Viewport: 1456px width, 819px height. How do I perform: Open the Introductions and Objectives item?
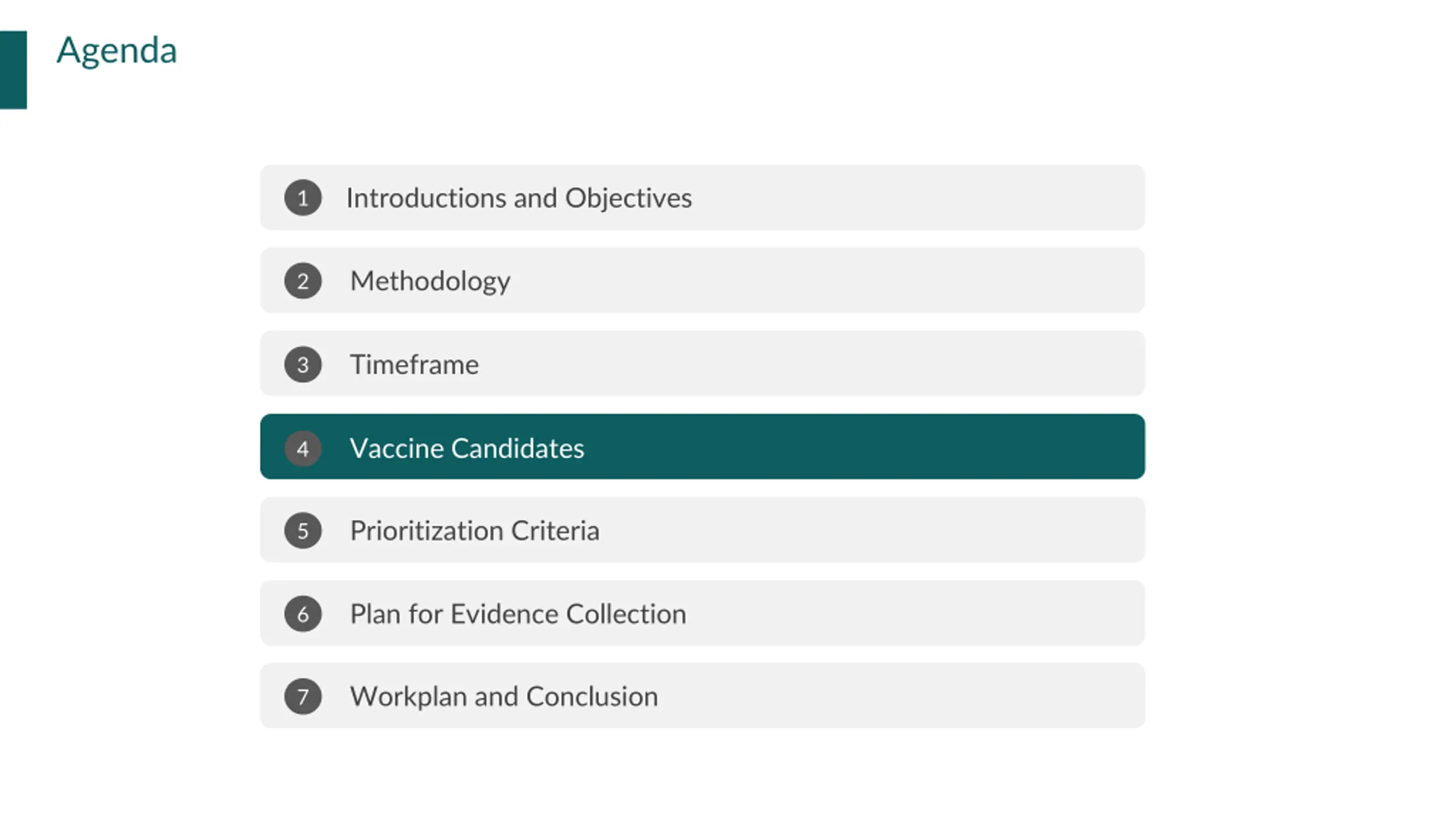[519, 198]
